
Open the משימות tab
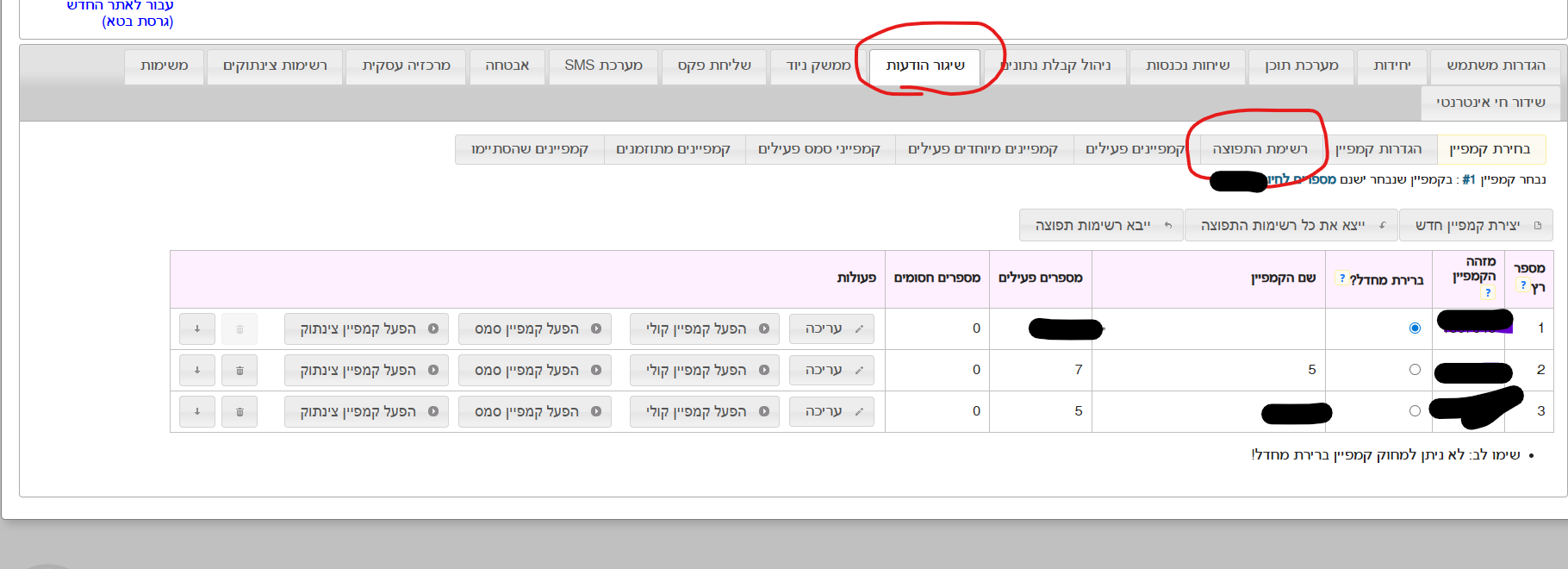tap(164, 66)
